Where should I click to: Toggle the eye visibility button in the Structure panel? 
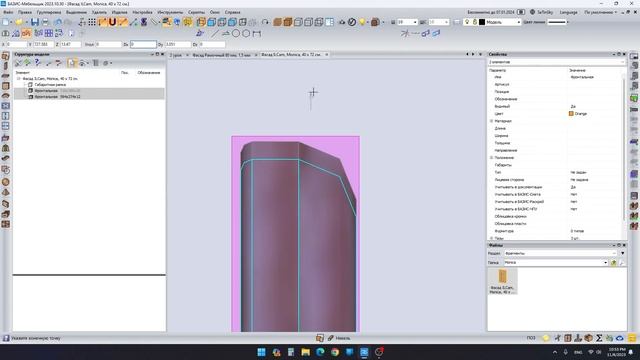coord(82,63)
